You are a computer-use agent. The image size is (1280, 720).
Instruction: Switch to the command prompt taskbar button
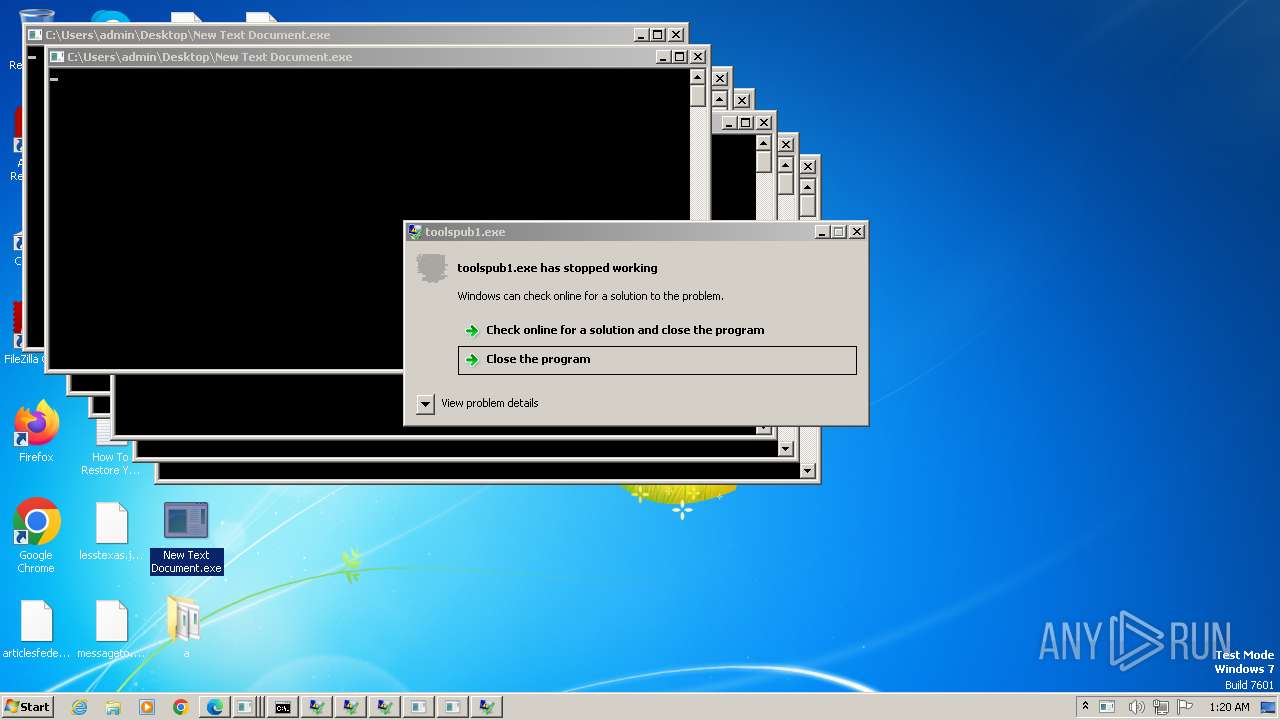(x=283, y=707)
